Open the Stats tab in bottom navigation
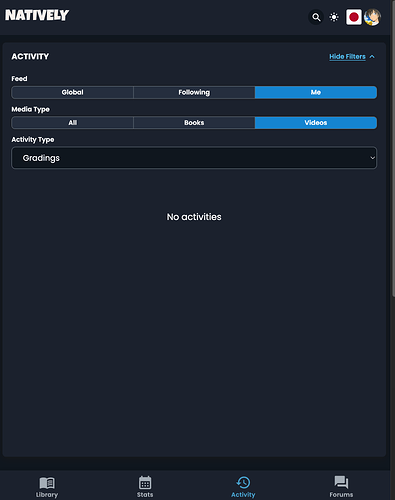The width and height of the screenshot is (395, 500). [145, 487]
